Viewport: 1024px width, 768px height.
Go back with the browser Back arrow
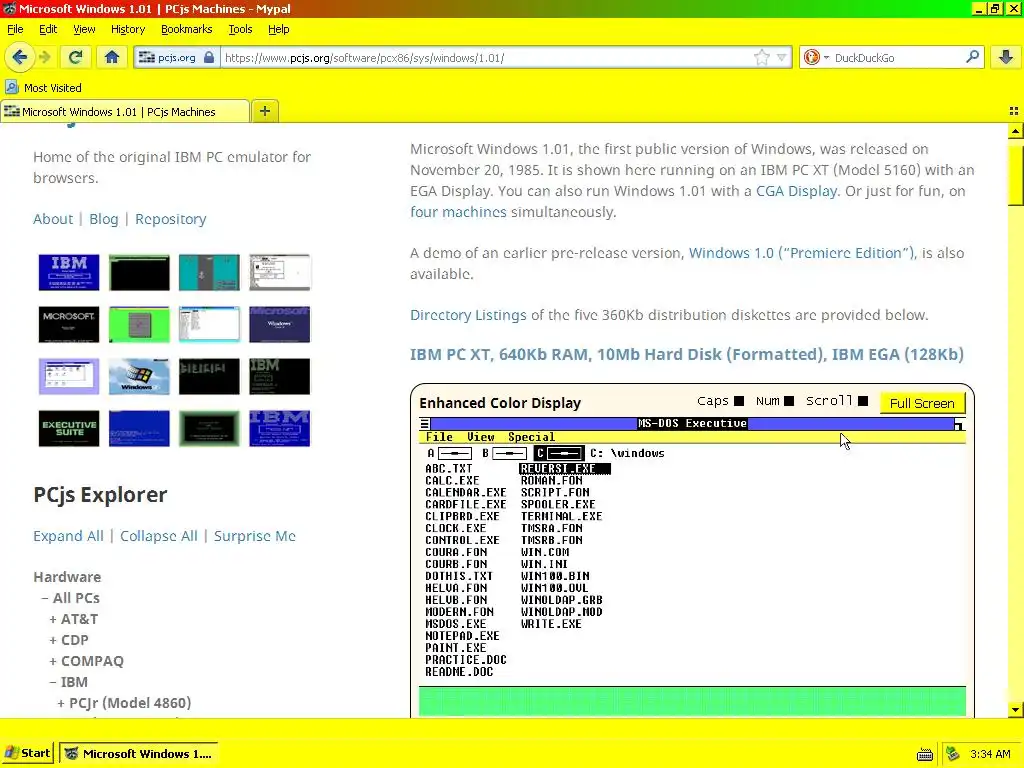[x=20, y=57]
